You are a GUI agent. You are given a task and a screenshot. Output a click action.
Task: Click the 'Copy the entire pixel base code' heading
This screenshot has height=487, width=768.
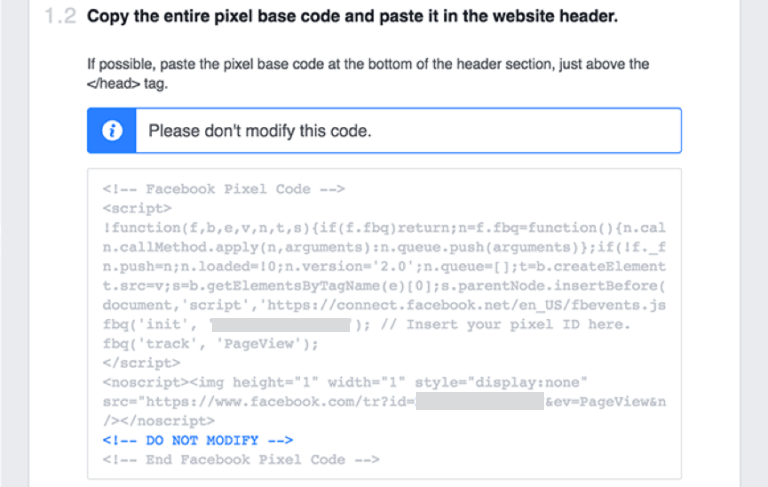[x=352, y=16]
